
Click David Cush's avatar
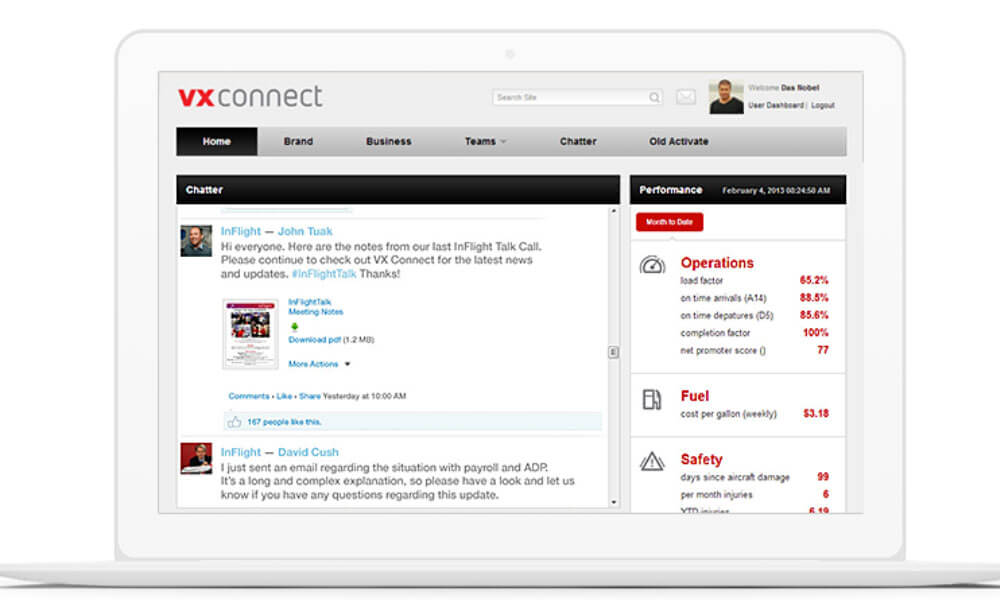pos(196,458)
